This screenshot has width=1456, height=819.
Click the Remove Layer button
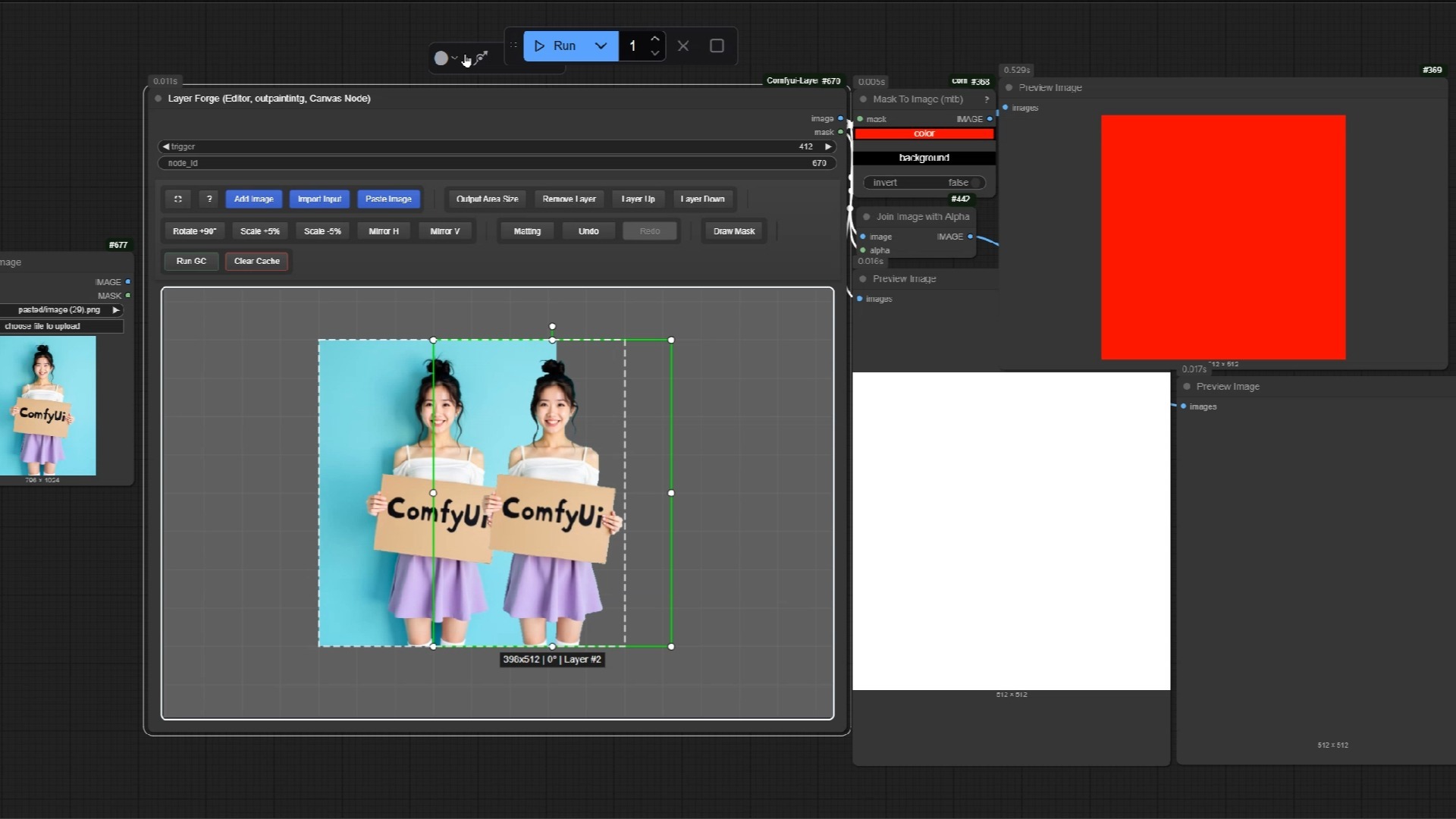[568, 199]
